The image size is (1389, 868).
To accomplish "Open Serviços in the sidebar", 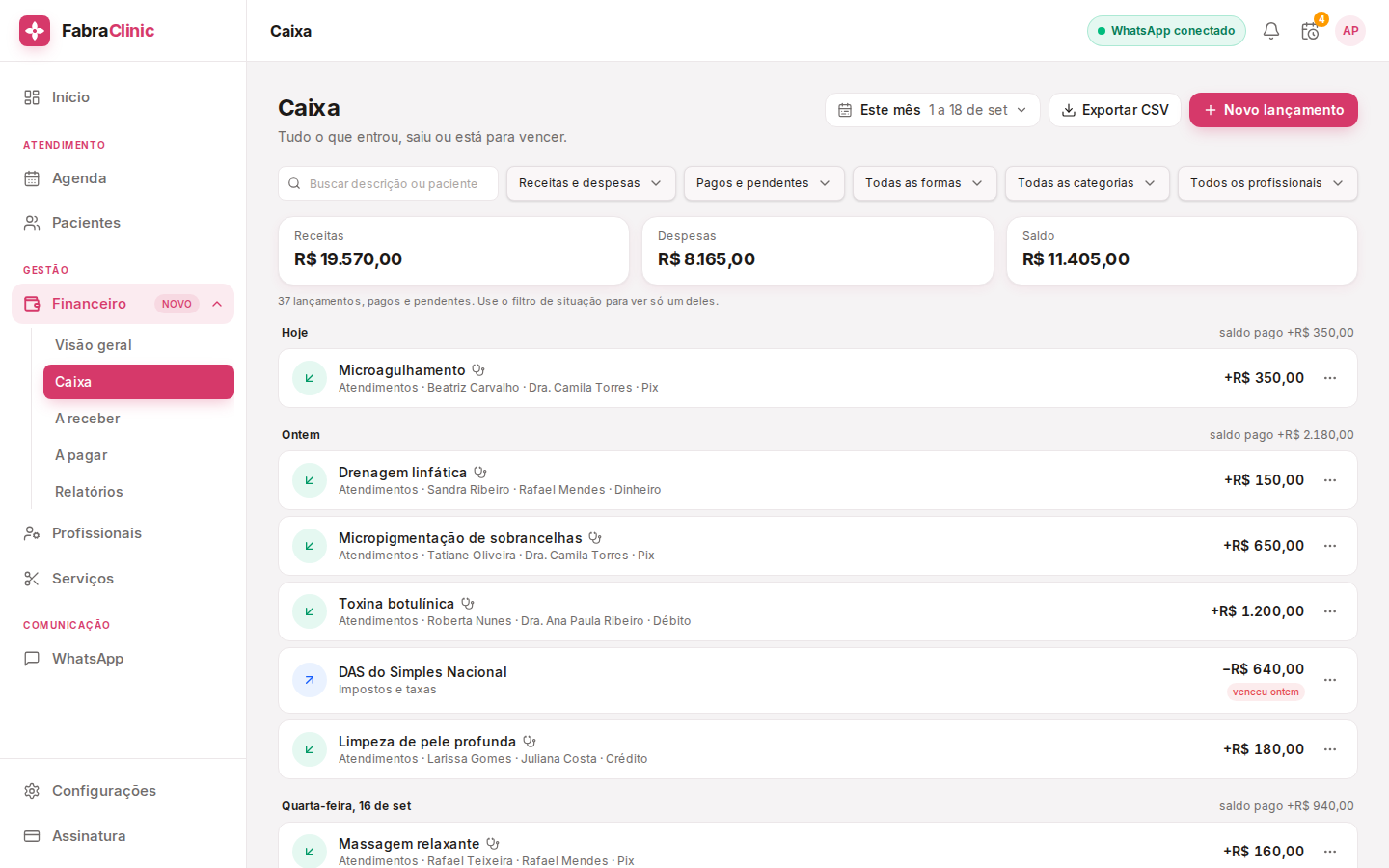I will [123, 579].
